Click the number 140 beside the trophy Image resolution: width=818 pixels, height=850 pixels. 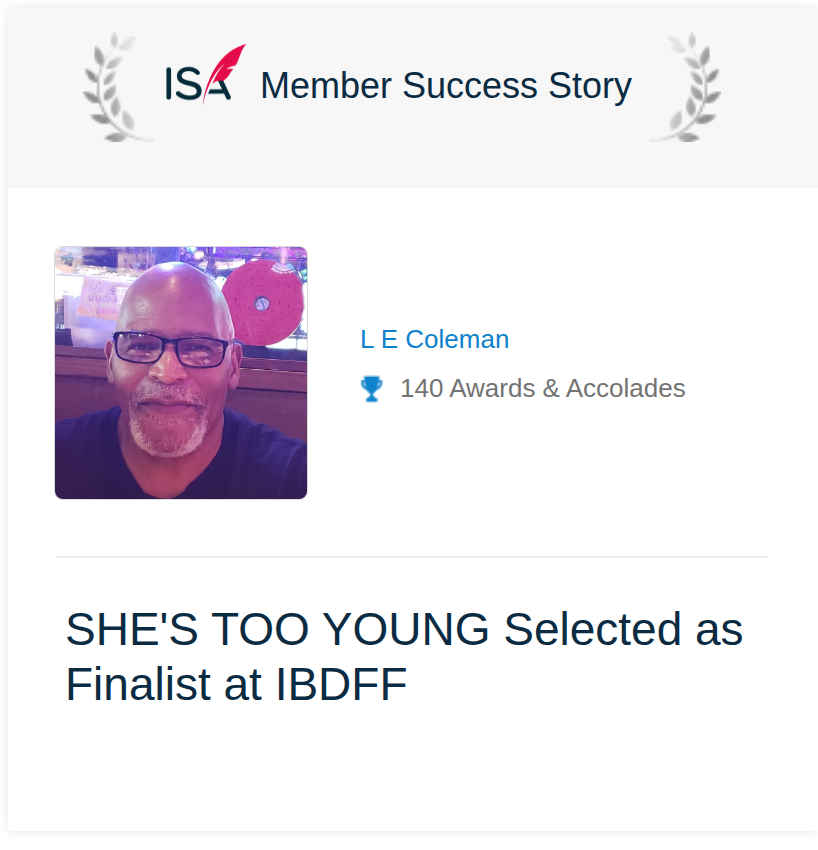coord(421,389)
